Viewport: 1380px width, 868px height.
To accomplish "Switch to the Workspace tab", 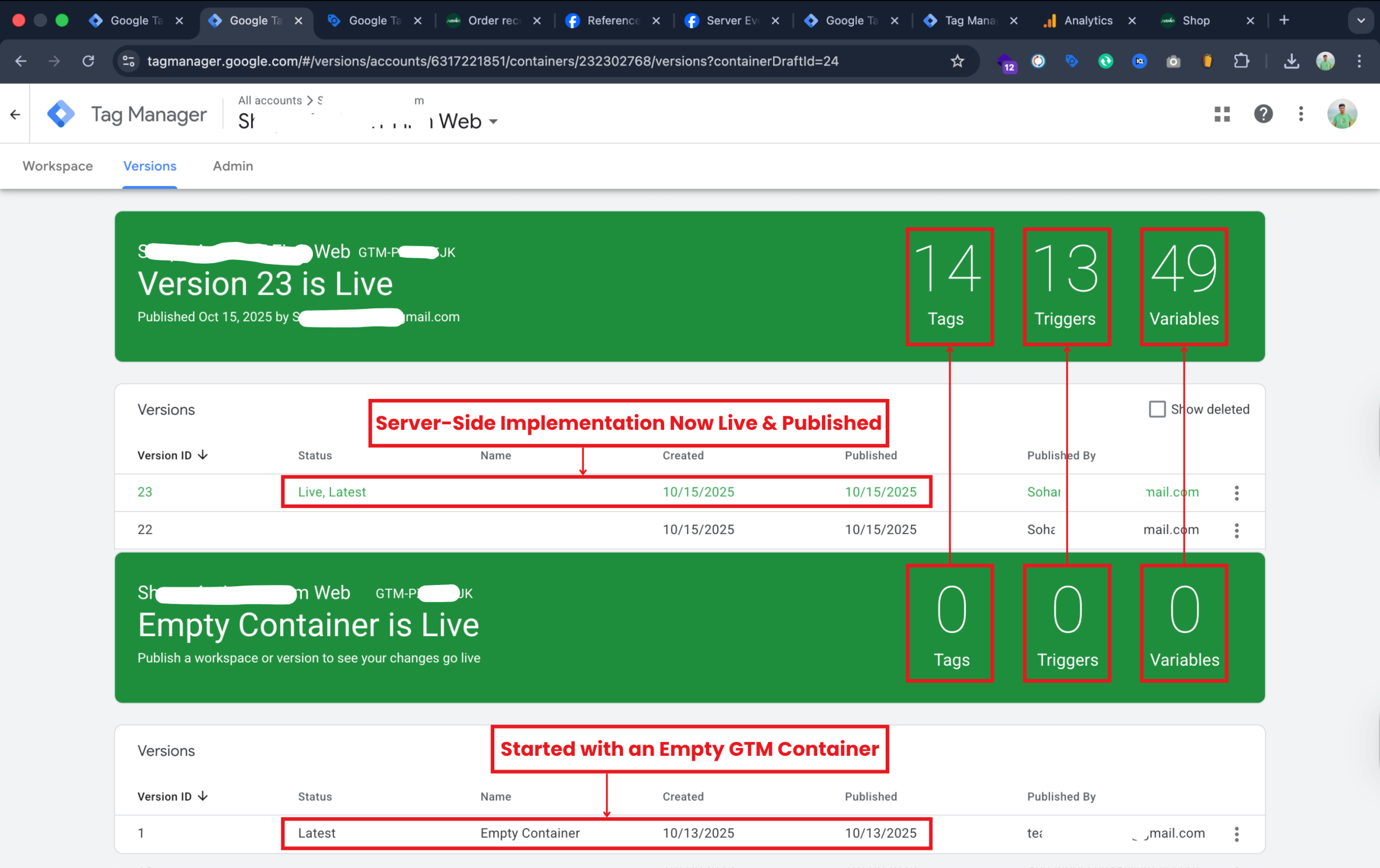I will coord(58,166).
